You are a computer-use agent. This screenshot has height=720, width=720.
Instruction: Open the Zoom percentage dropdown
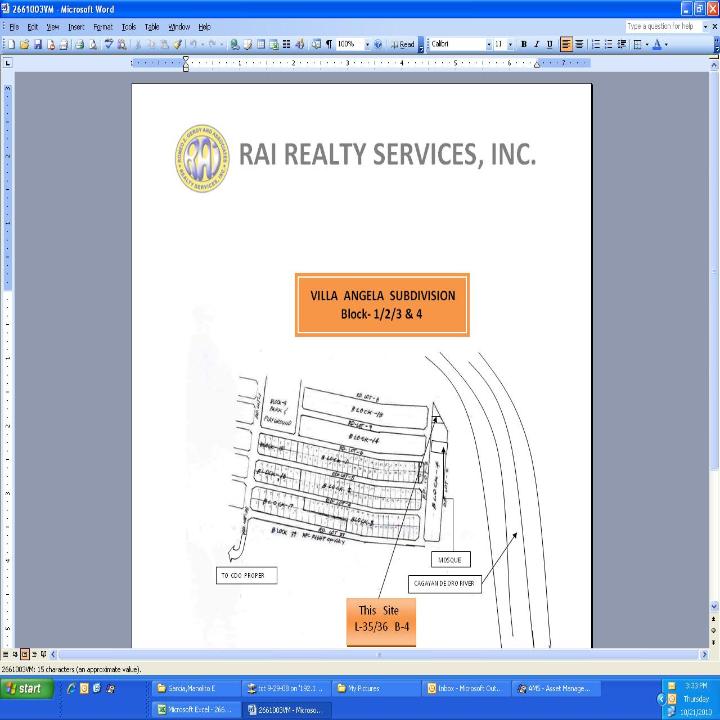[x=366, y=45]
